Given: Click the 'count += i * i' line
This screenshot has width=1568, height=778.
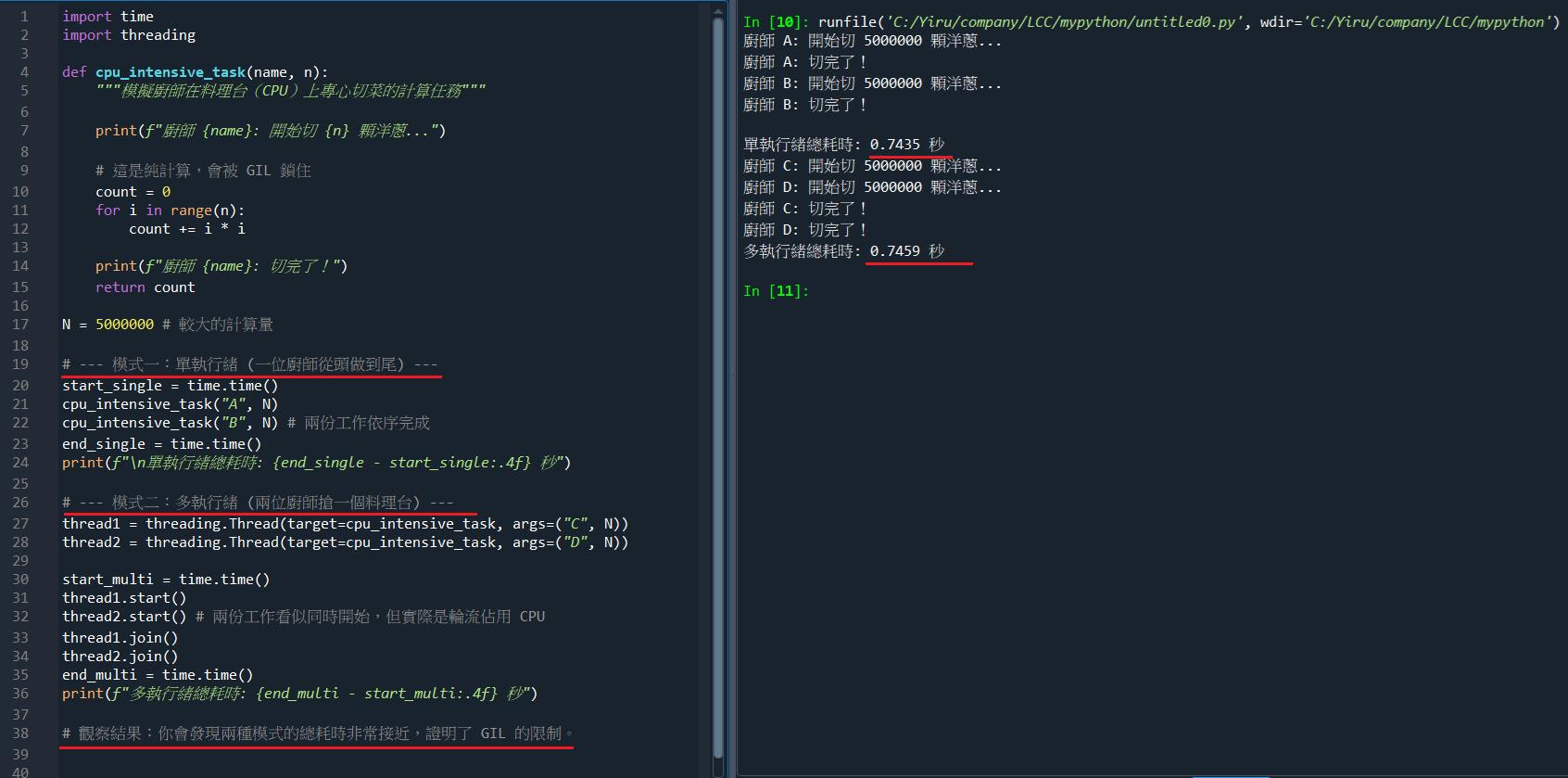Looking at the screenshot, I should tap(186, 229).
